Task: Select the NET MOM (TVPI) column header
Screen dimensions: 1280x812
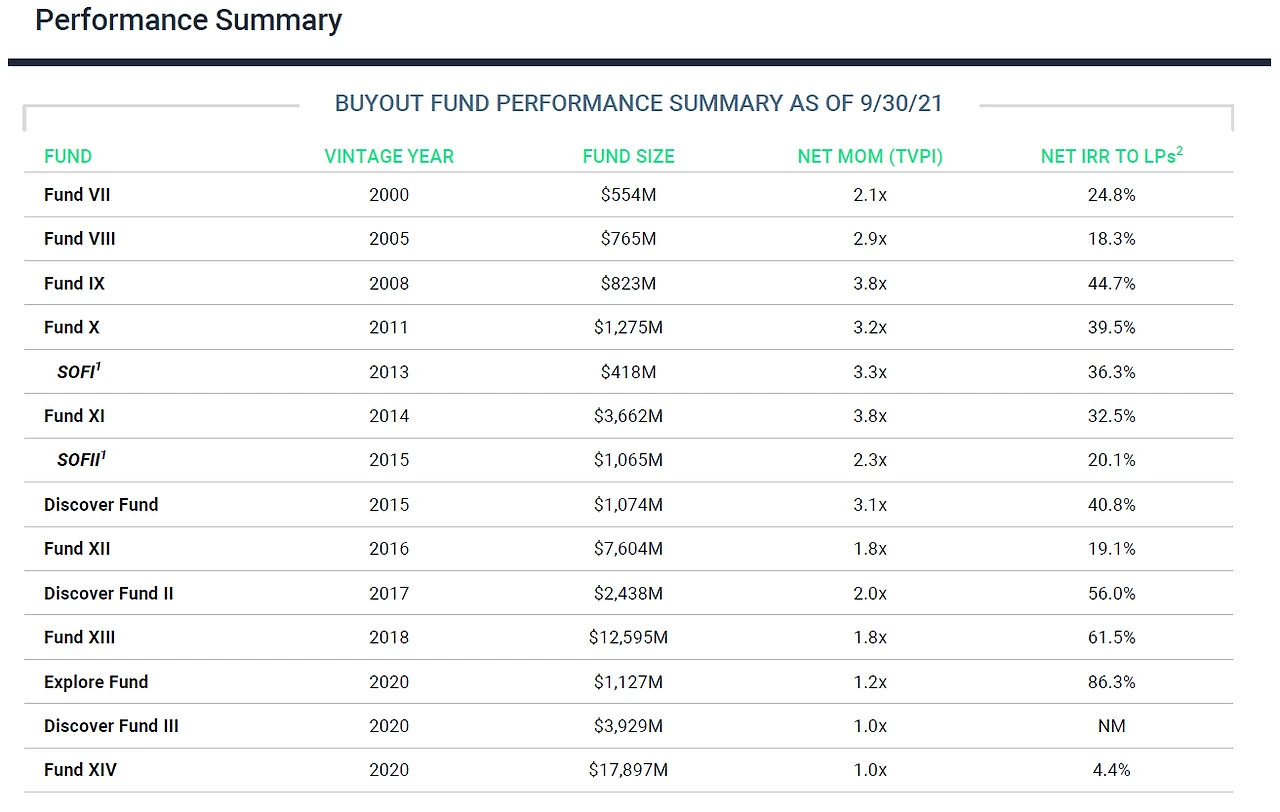Action: tap(870, 156)
